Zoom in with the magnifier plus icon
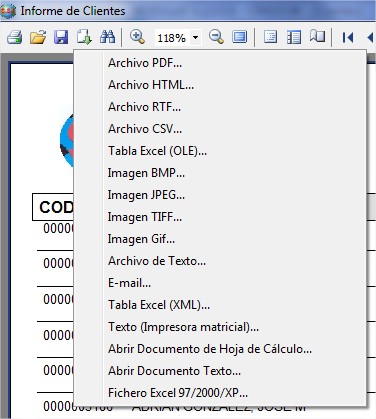Image resolution: width=376 pixels, height=419 pixels. pos(137,37)
